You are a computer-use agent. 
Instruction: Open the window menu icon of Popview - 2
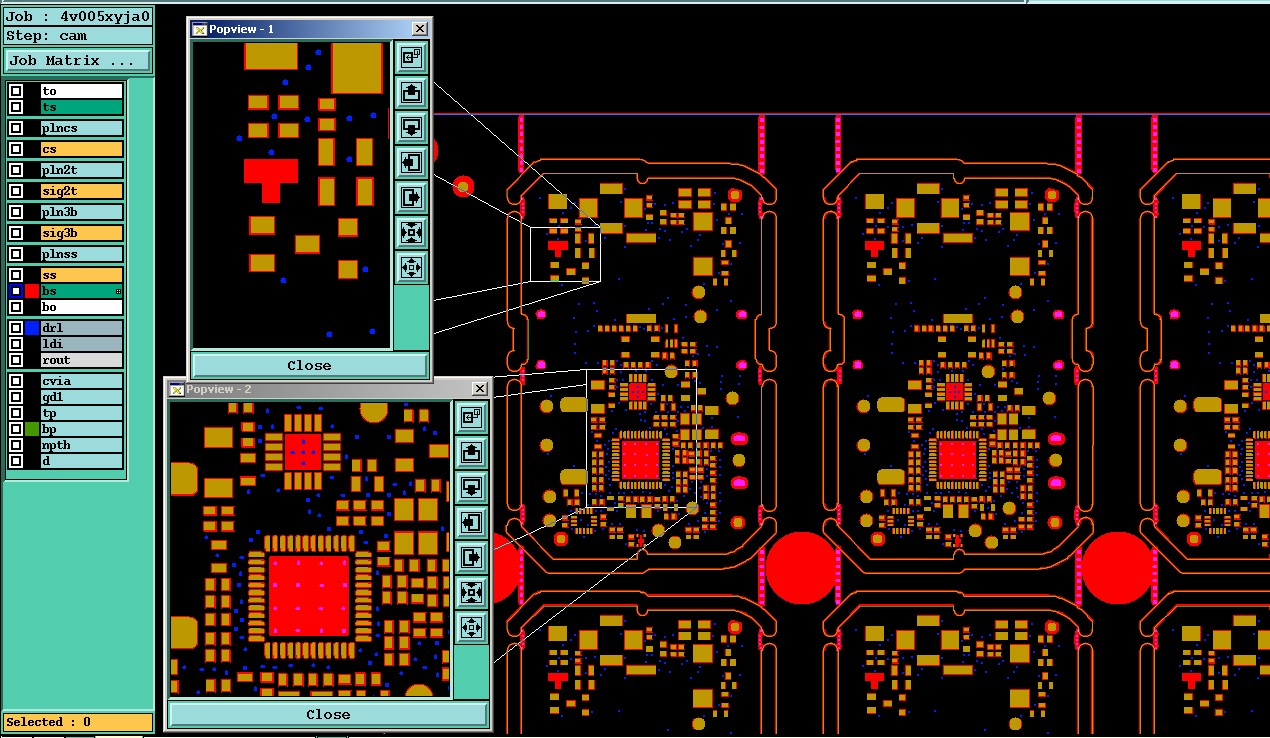176,389
